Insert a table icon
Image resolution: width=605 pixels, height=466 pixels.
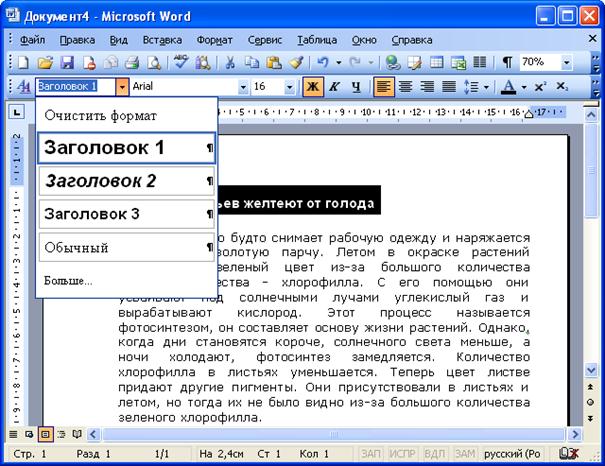coord(437,62)
